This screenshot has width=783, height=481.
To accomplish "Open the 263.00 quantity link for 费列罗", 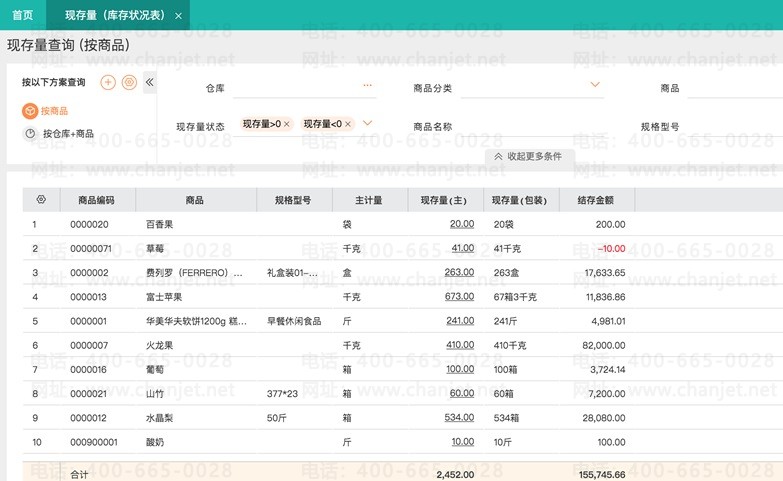I will click(x=459, y=272).
